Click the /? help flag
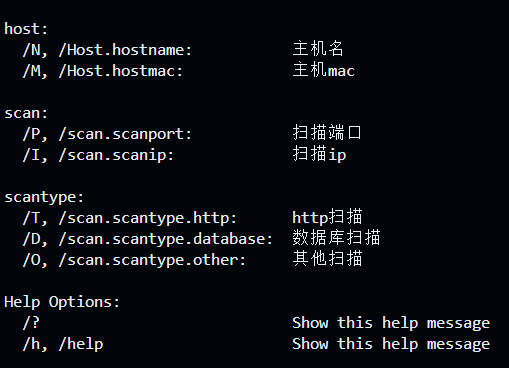Image resolution: width=509 pixels, height=368 pixels. [x=31, y=323]
